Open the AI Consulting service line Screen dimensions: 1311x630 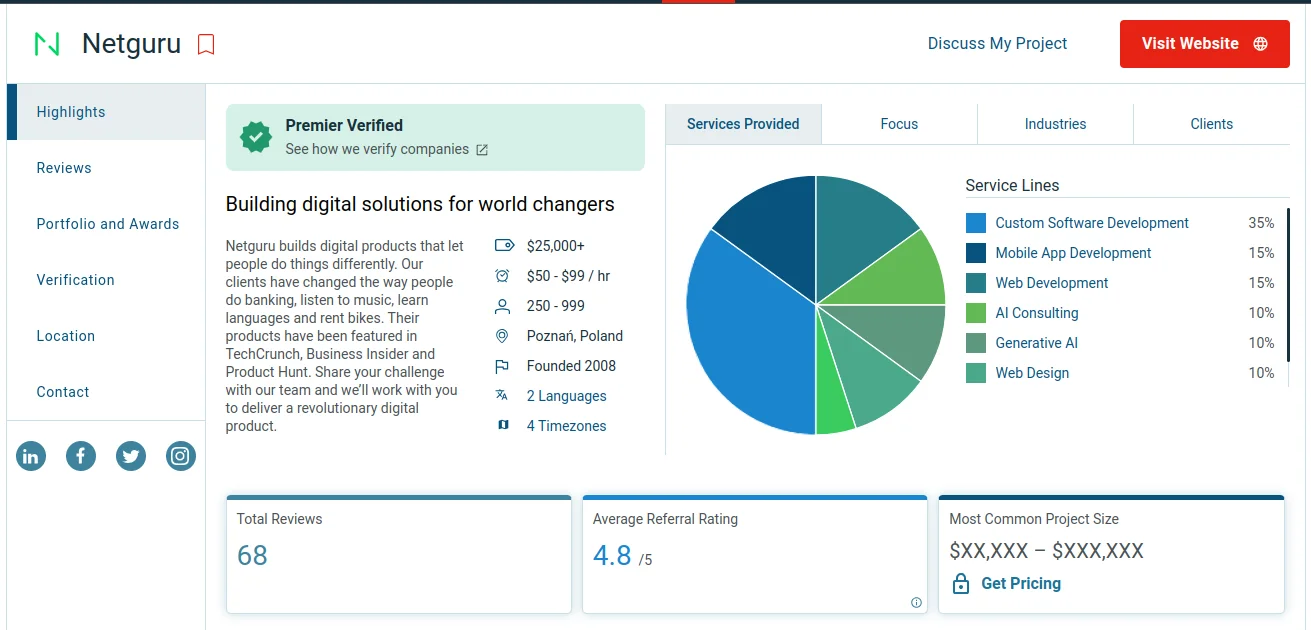pos(1037,313)
